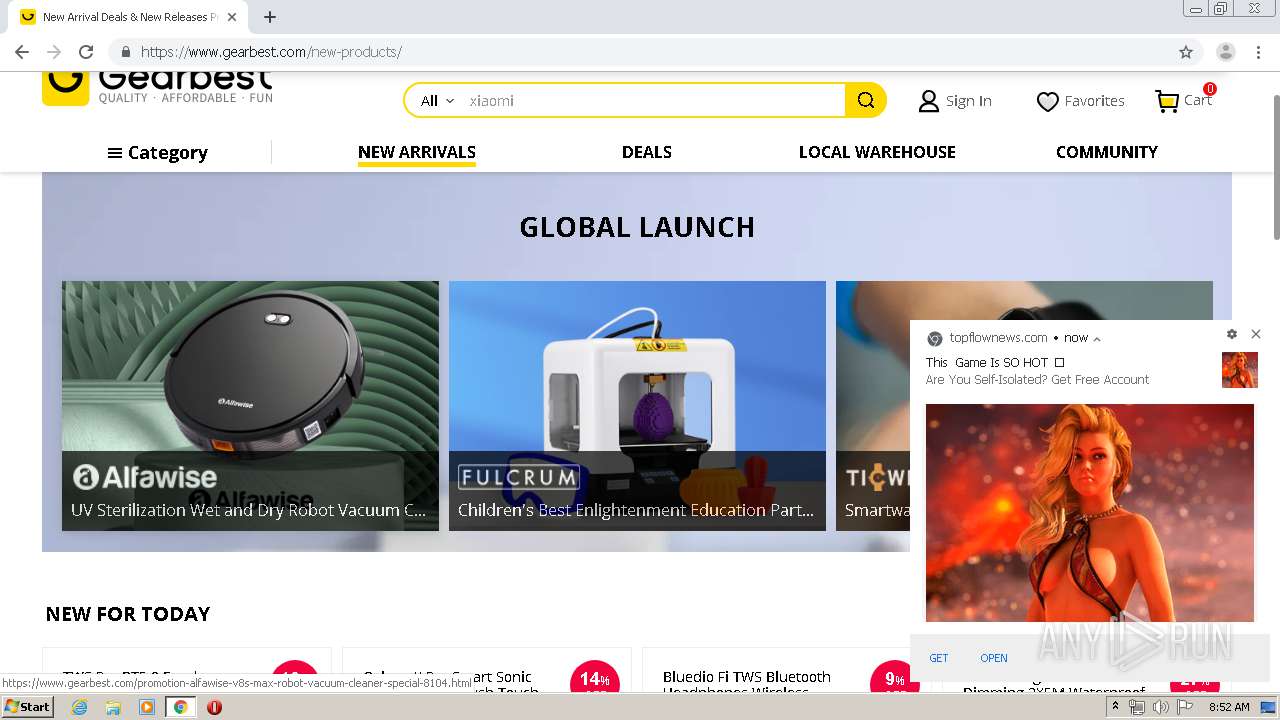Click Bluedio Fi TWS Bluetooth product title
Image resolution: width=1280 pixels, height=720 pixels.
pos(747,682)
